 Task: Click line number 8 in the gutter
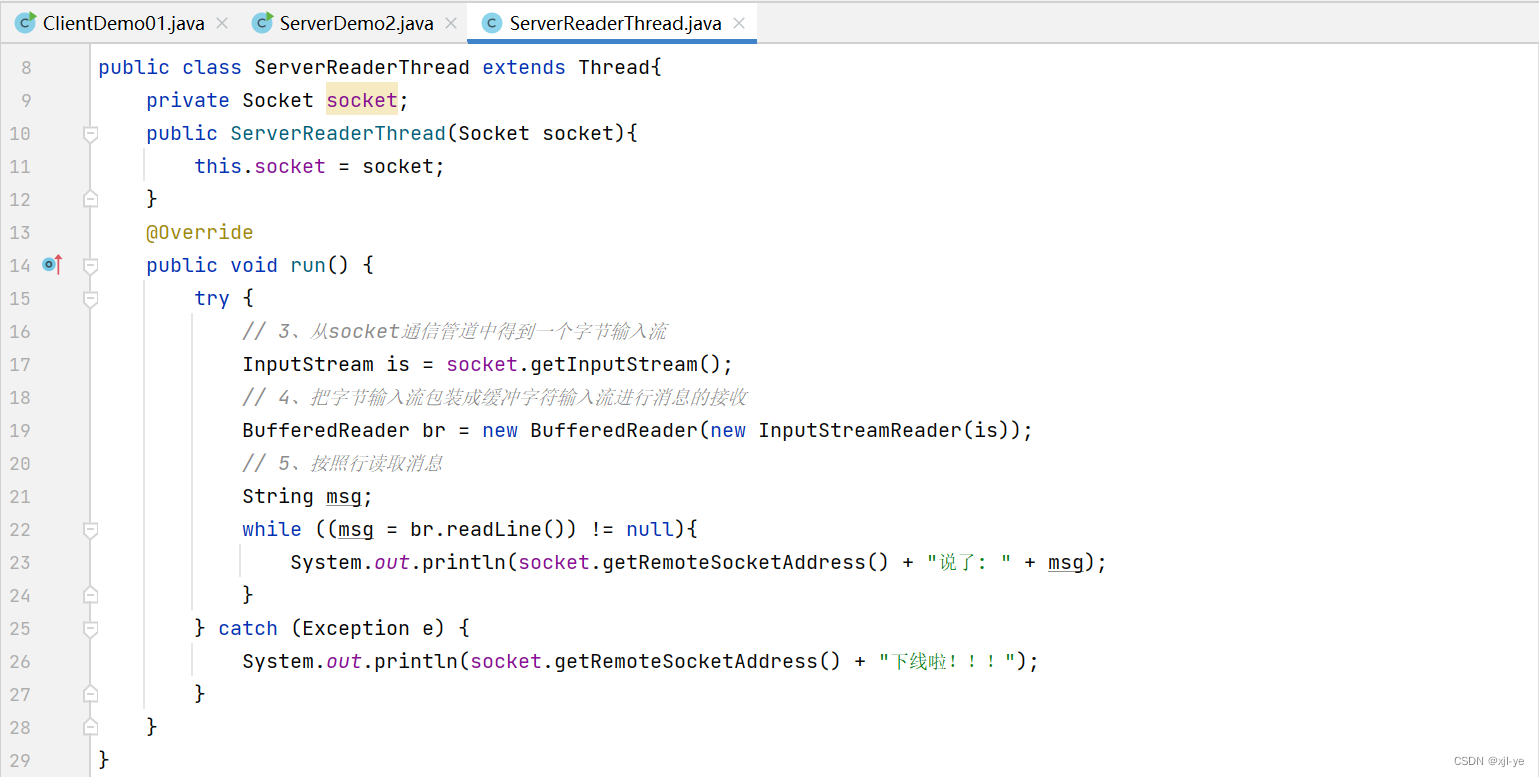[25, 68]
